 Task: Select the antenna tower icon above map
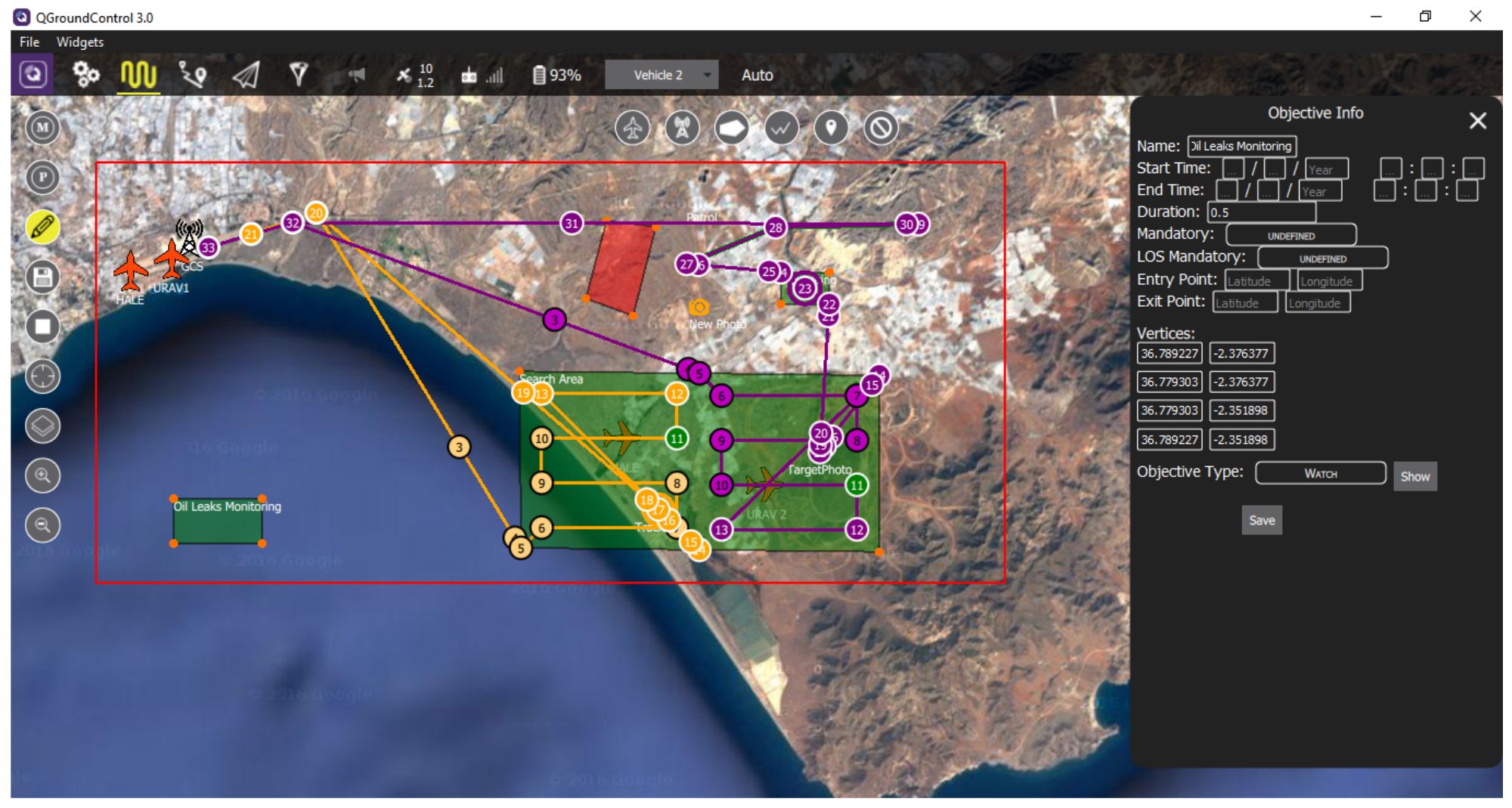tap(682, 128)
